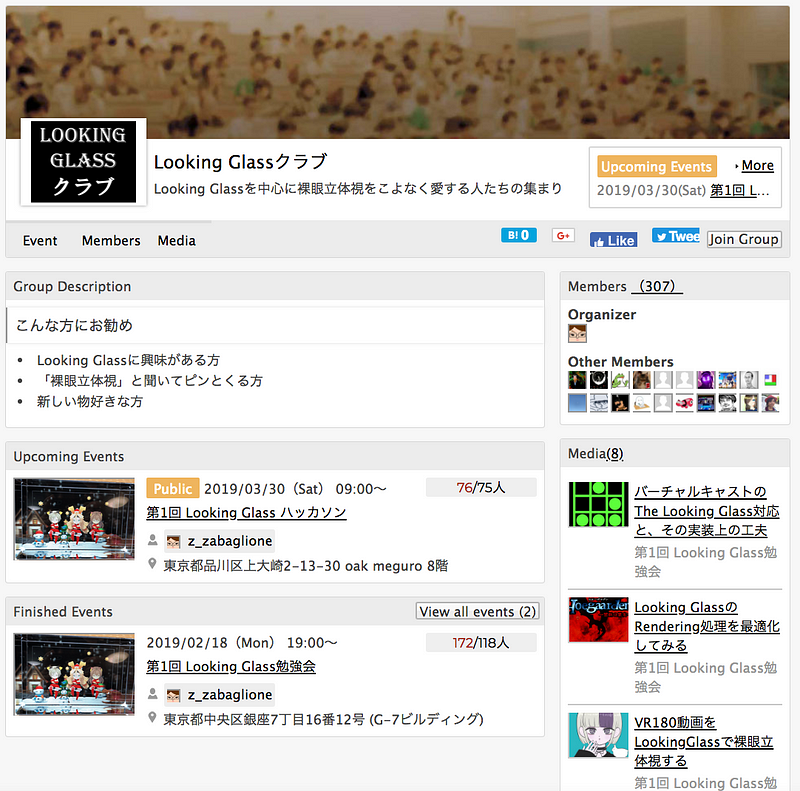Click the 172/118人 attendance count
Screen dimensions: 800x791
click(x=481, y=642)
